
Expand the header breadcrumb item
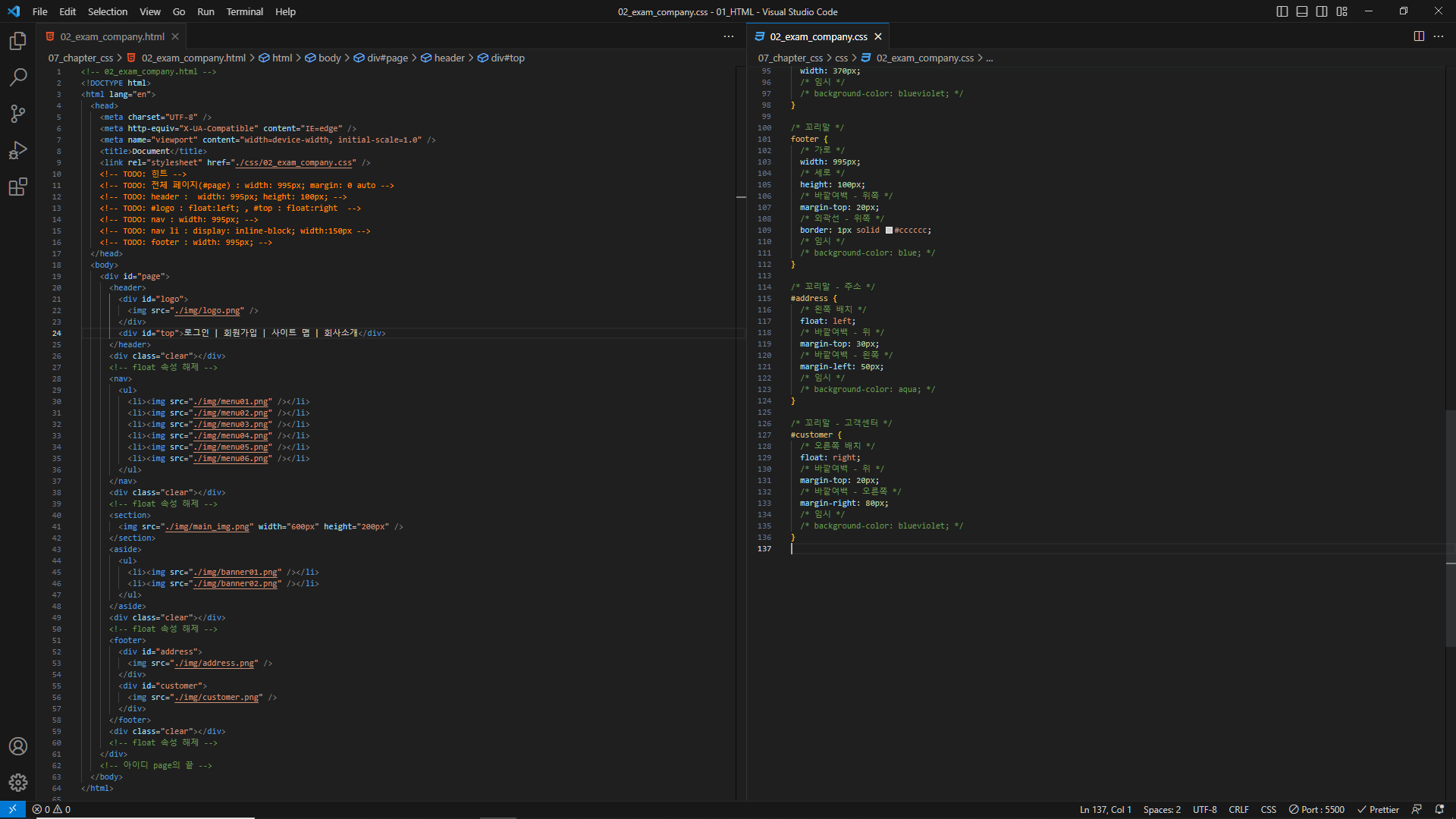pyautogui.click(x=449, y=58)
